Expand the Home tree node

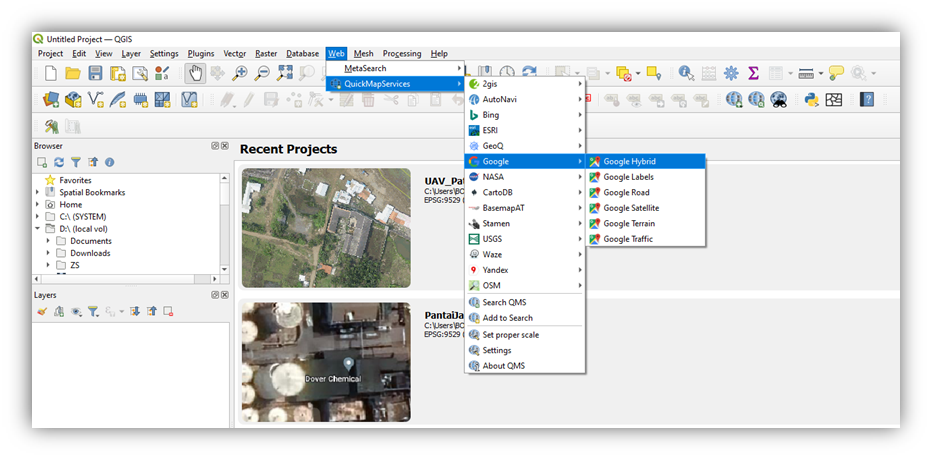coord(38,204)
